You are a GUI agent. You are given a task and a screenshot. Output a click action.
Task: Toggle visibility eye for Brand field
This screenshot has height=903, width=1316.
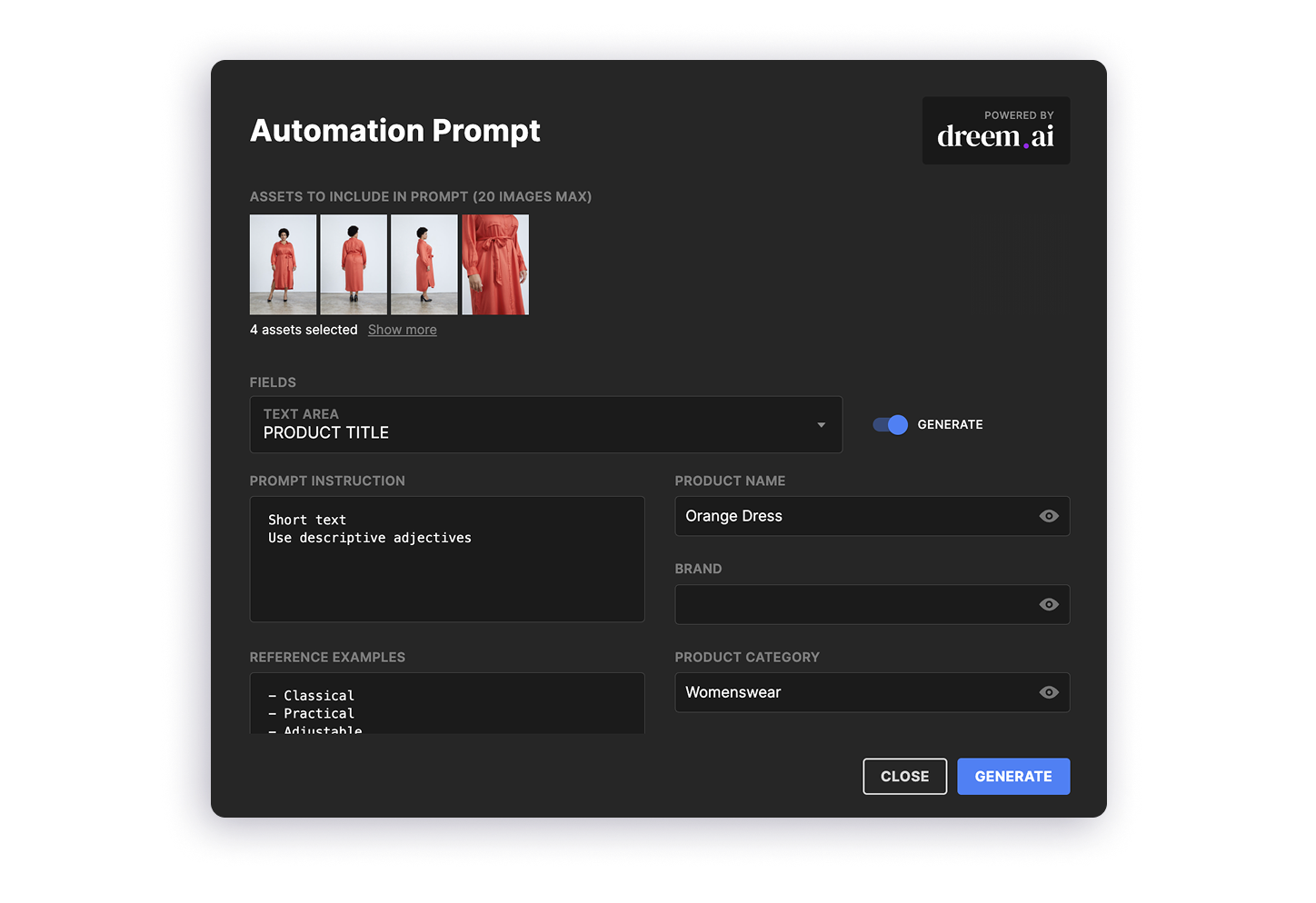coord(1049,604)
